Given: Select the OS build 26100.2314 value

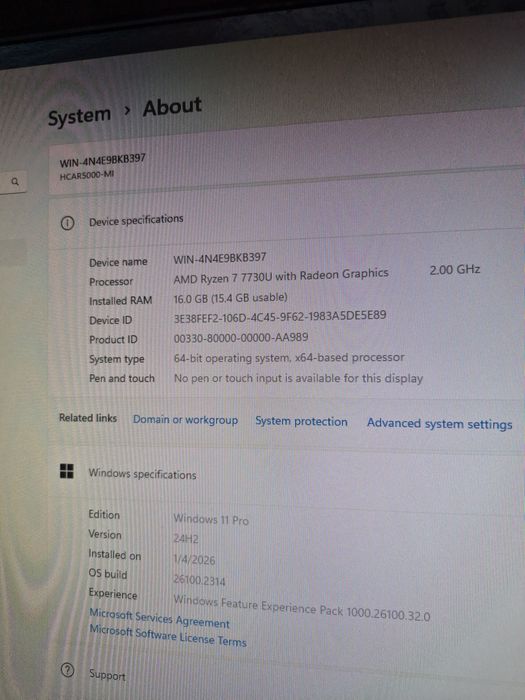Looking at the screenshot, I should point(199,580).
